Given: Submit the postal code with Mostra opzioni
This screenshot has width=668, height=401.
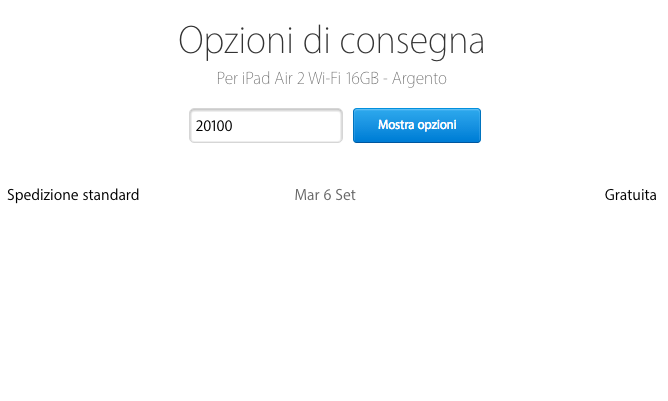Looking at the screenshot, I should coord(416,126).
